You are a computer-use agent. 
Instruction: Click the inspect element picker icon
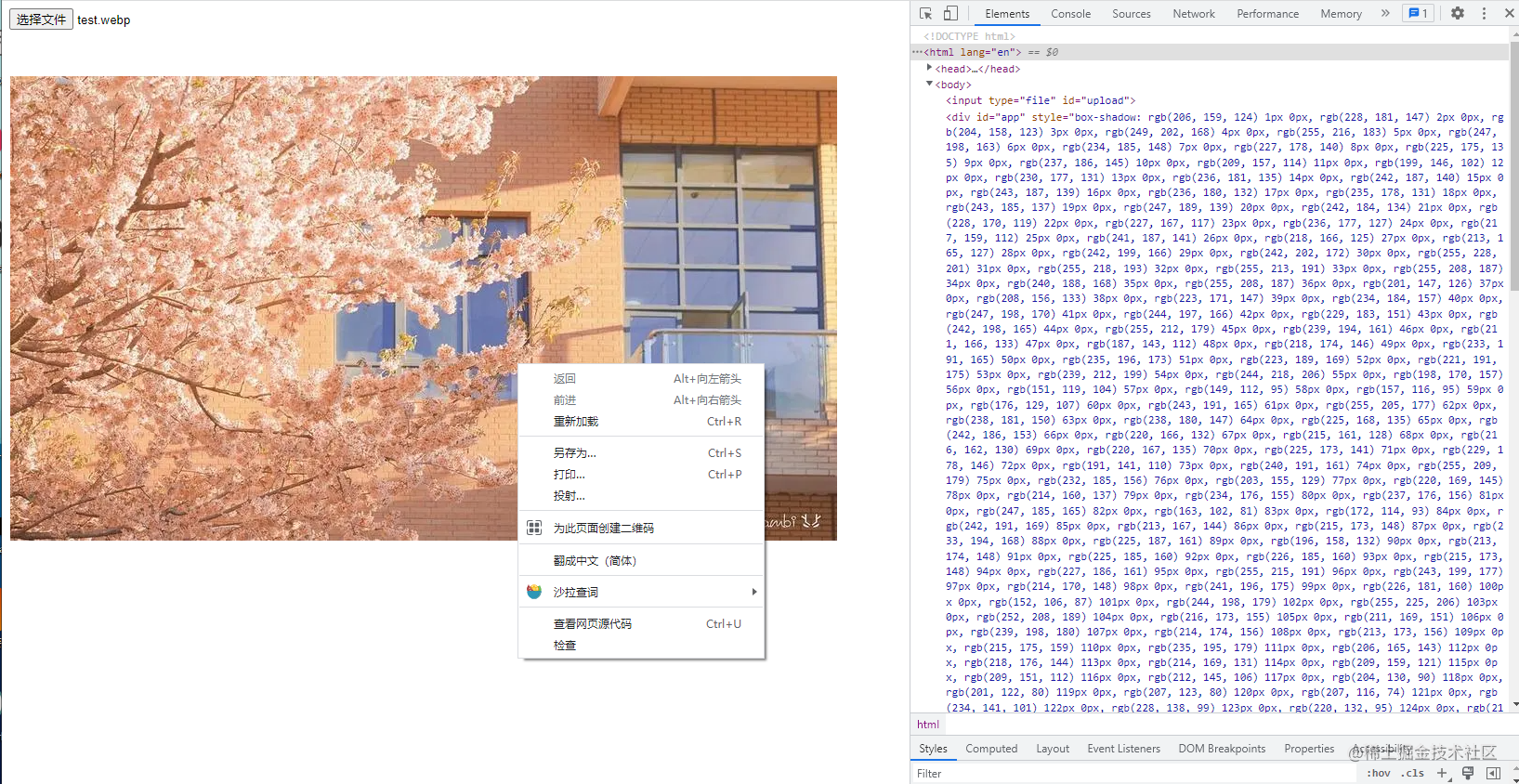coord(925,13)
